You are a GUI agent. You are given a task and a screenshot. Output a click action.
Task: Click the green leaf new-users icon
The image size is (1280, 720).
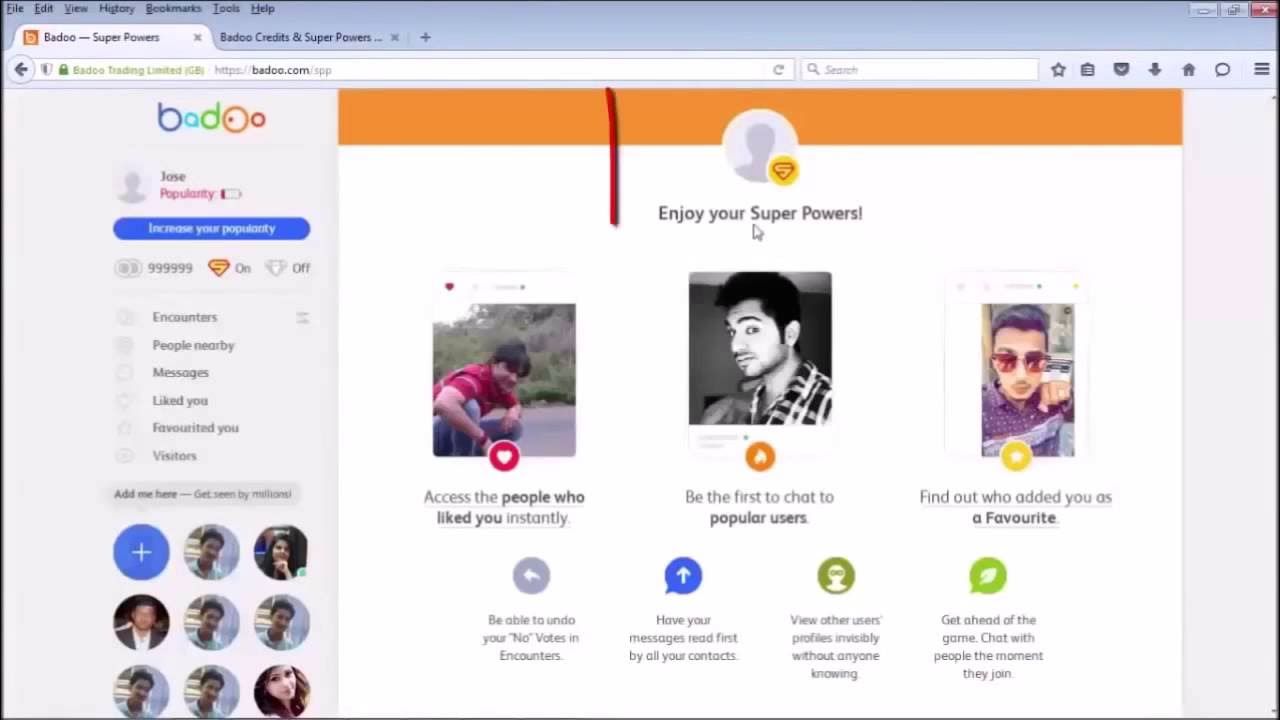(988, 575)
